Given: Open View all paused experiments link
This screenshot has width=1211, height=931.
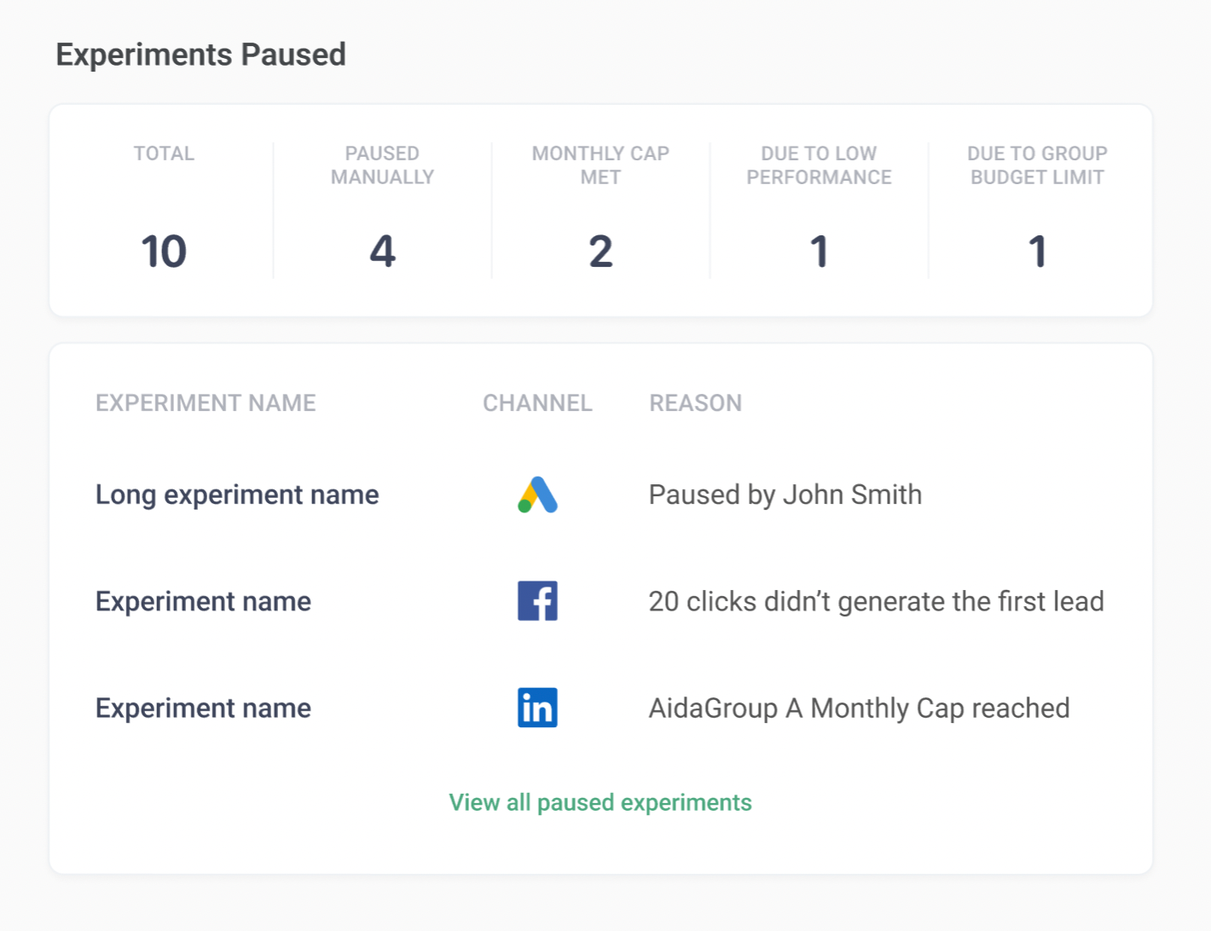Looking at the screenshot, I should pos(600,803).
